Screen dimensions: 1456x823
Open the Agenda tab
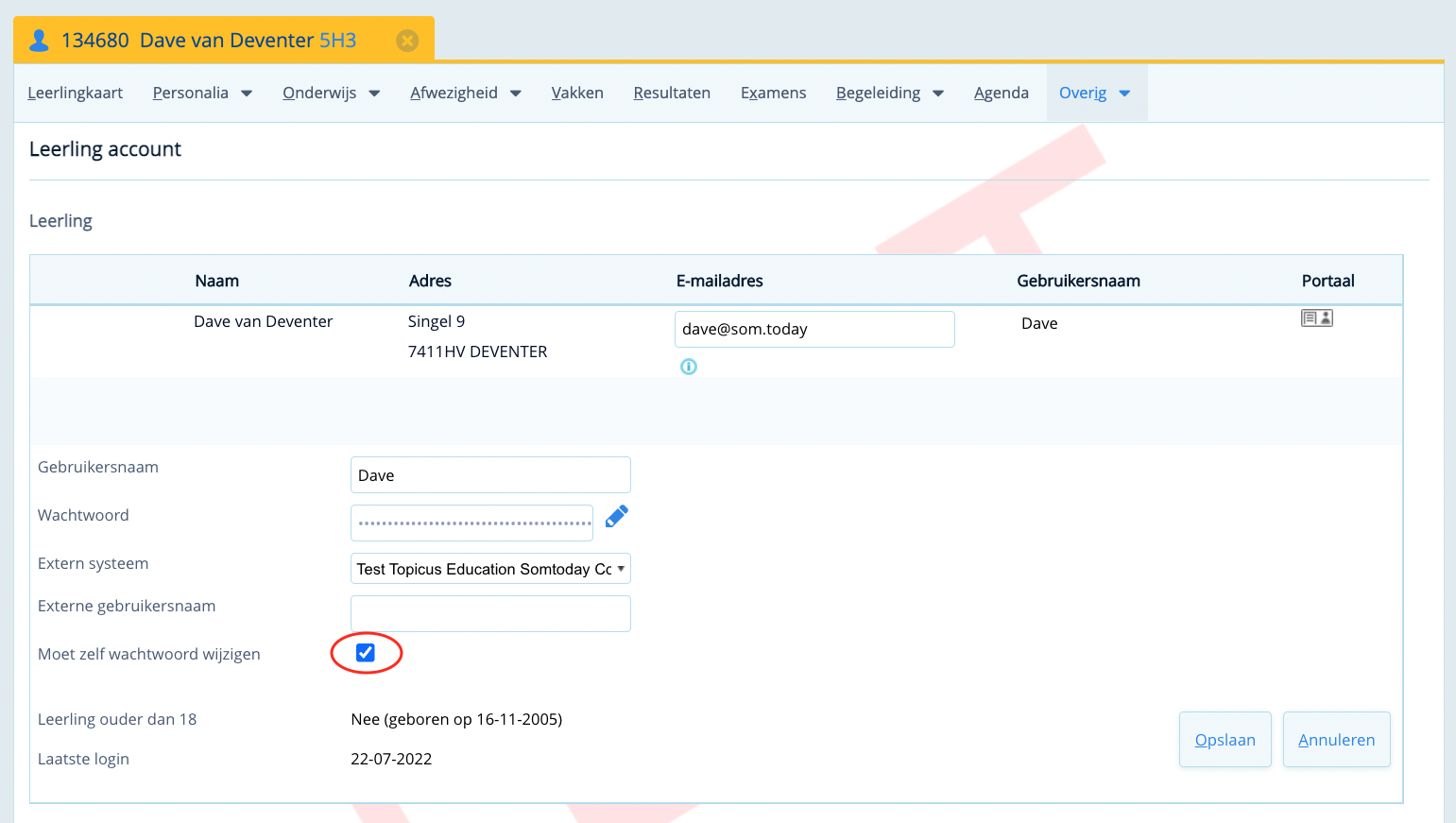tap(1002, 93)
